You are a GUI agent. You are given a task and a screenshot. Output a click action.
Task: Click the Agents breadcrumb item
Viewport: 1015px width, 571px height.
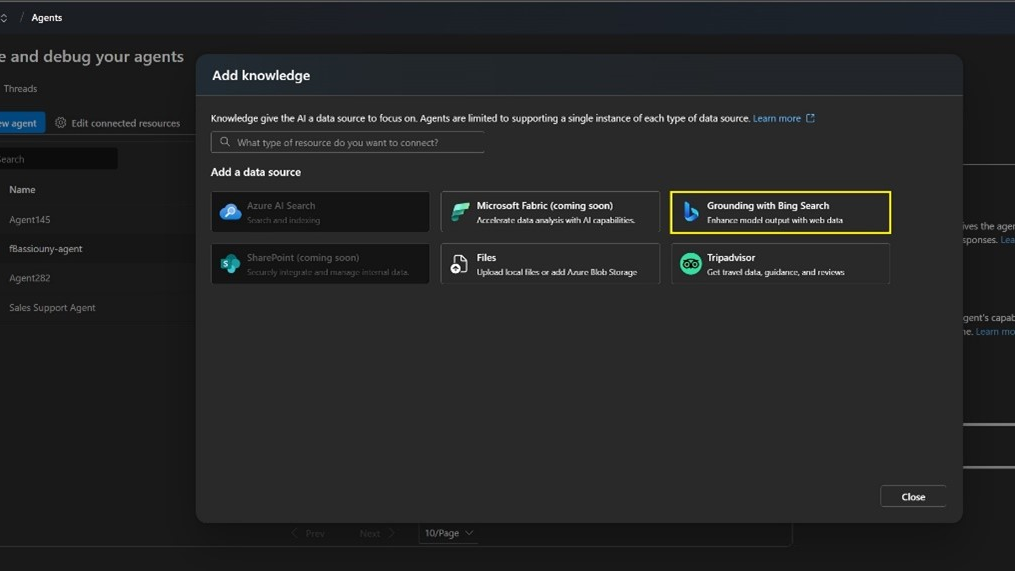(x=47, y=17)
